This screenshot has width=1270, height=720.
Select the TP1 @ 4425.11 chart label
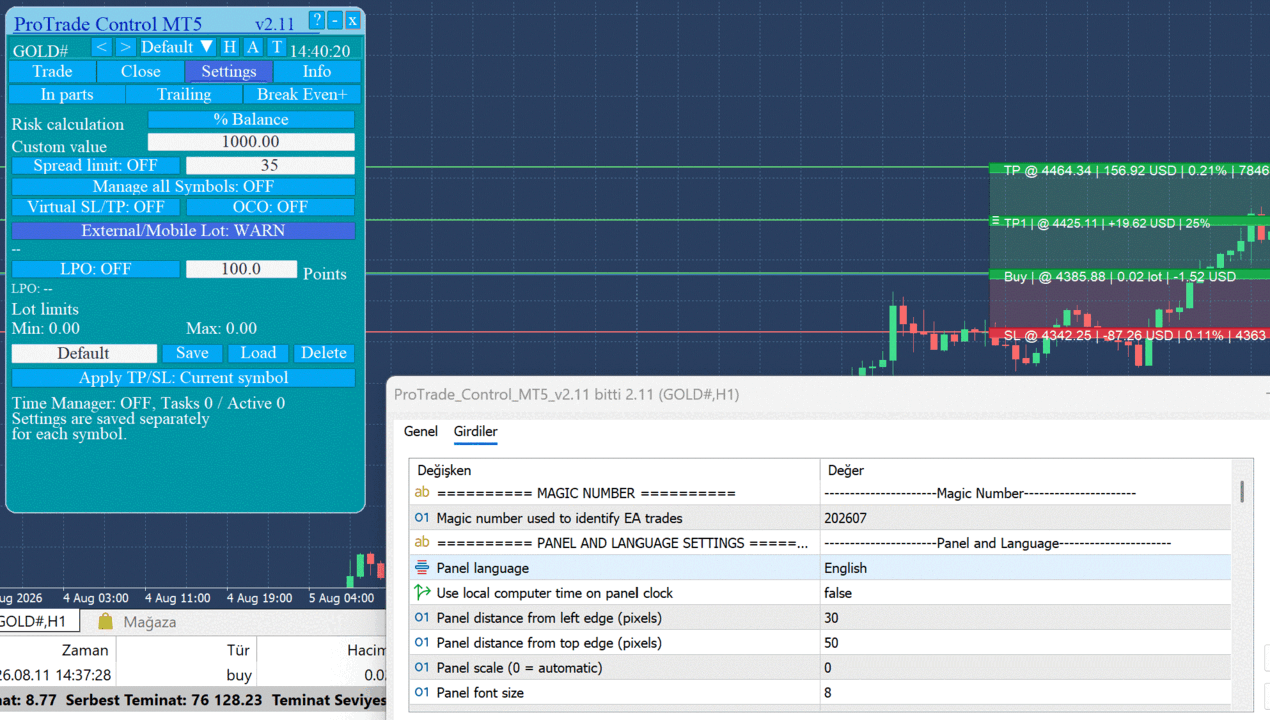1129,223
